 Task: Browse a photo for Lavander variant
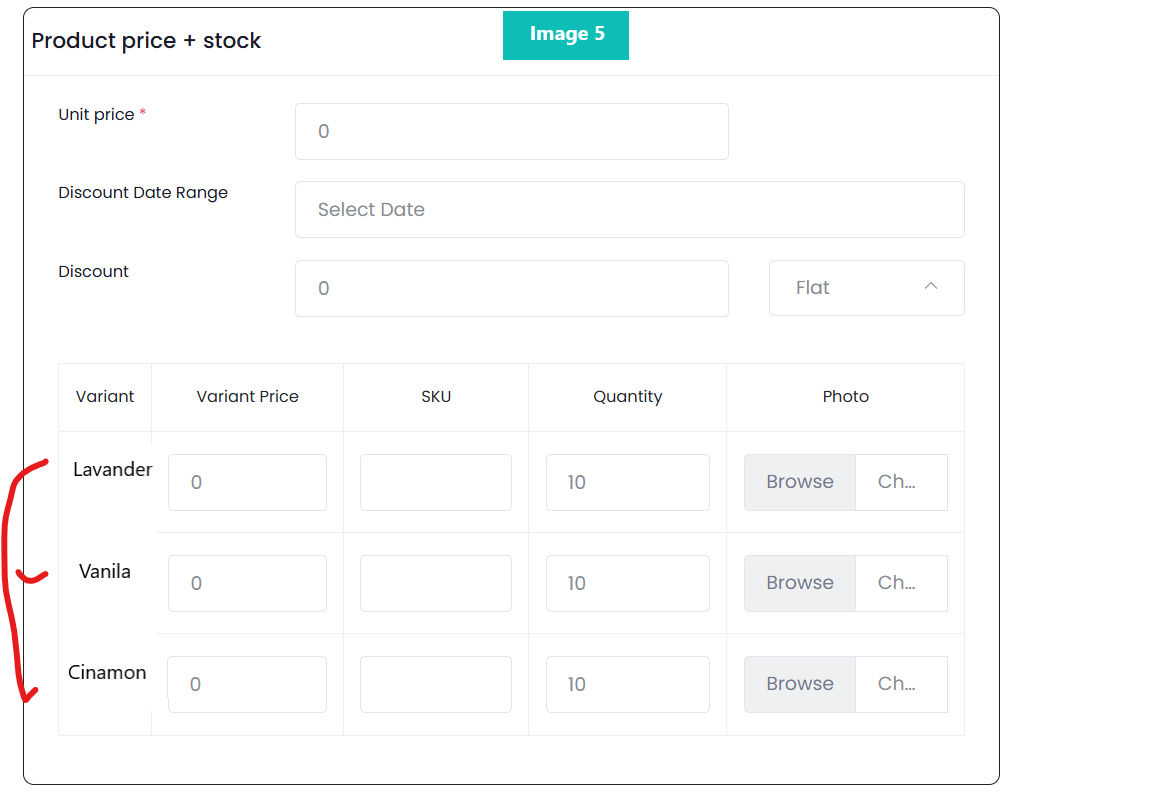pyautogui.click(x=800, y=483)
